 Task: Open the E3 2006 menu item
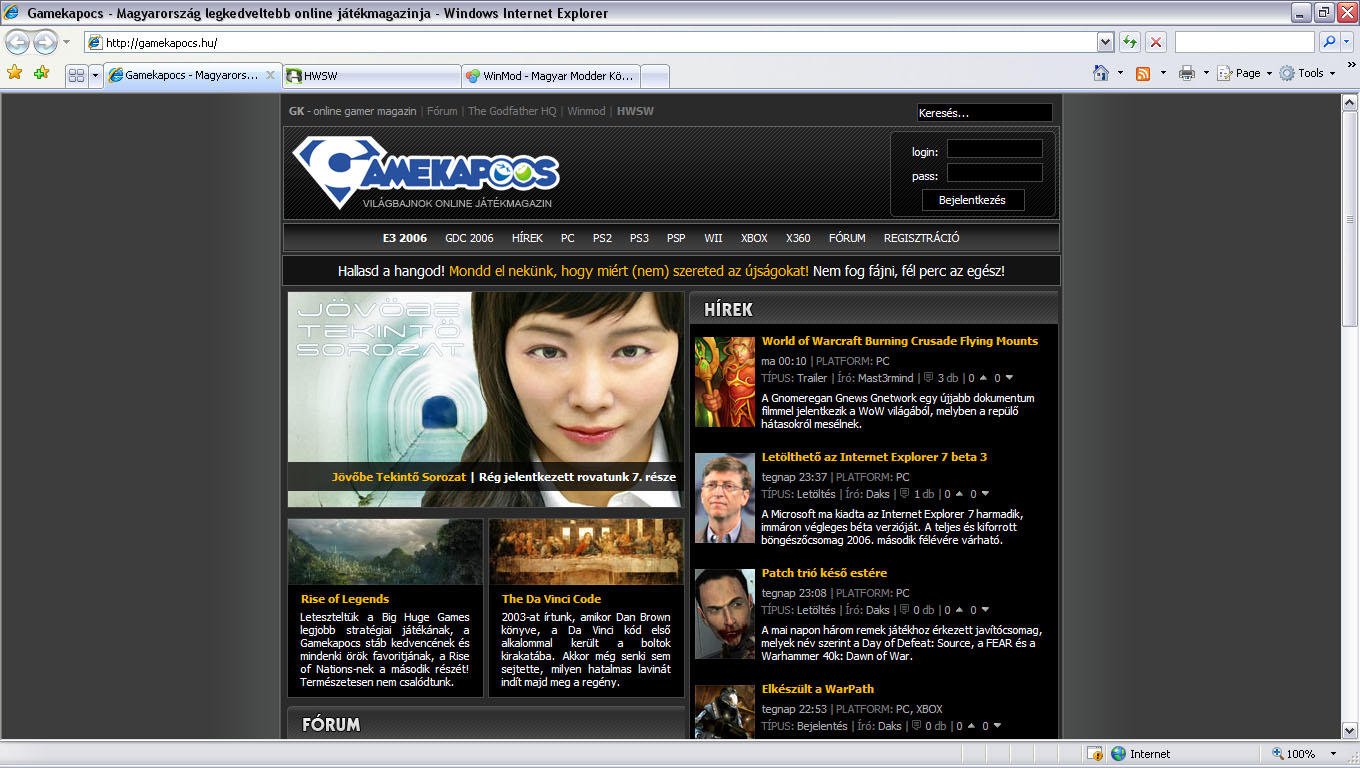click(405, 238)
